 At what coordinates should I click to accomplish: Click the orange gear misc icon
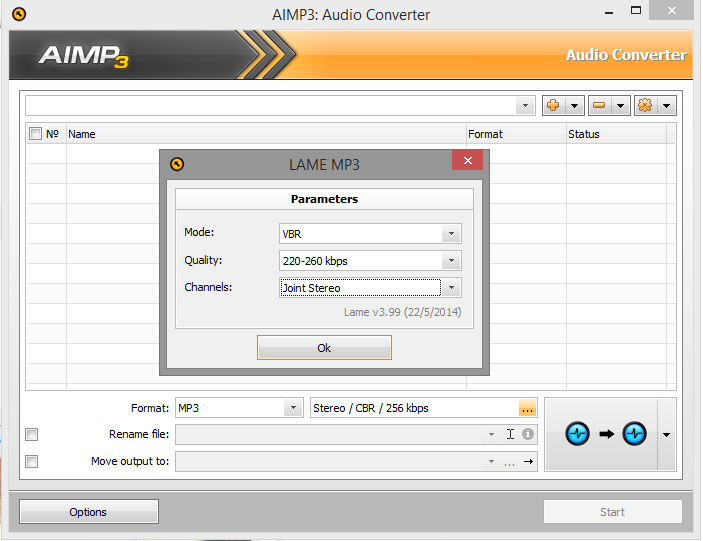pyautogui.click(x=646, y=106)
